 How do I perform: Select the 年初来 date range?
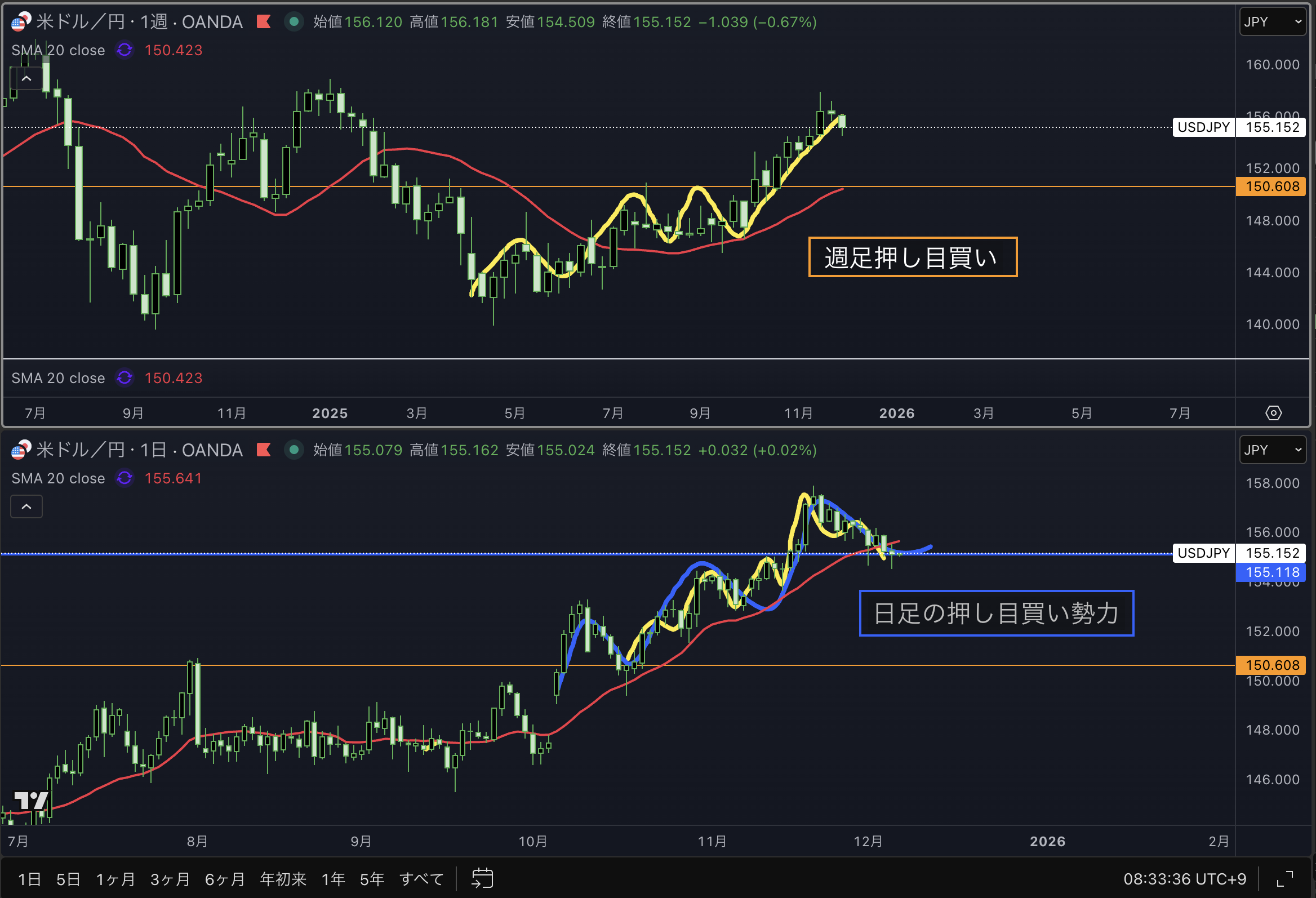[x=283, y=879]
